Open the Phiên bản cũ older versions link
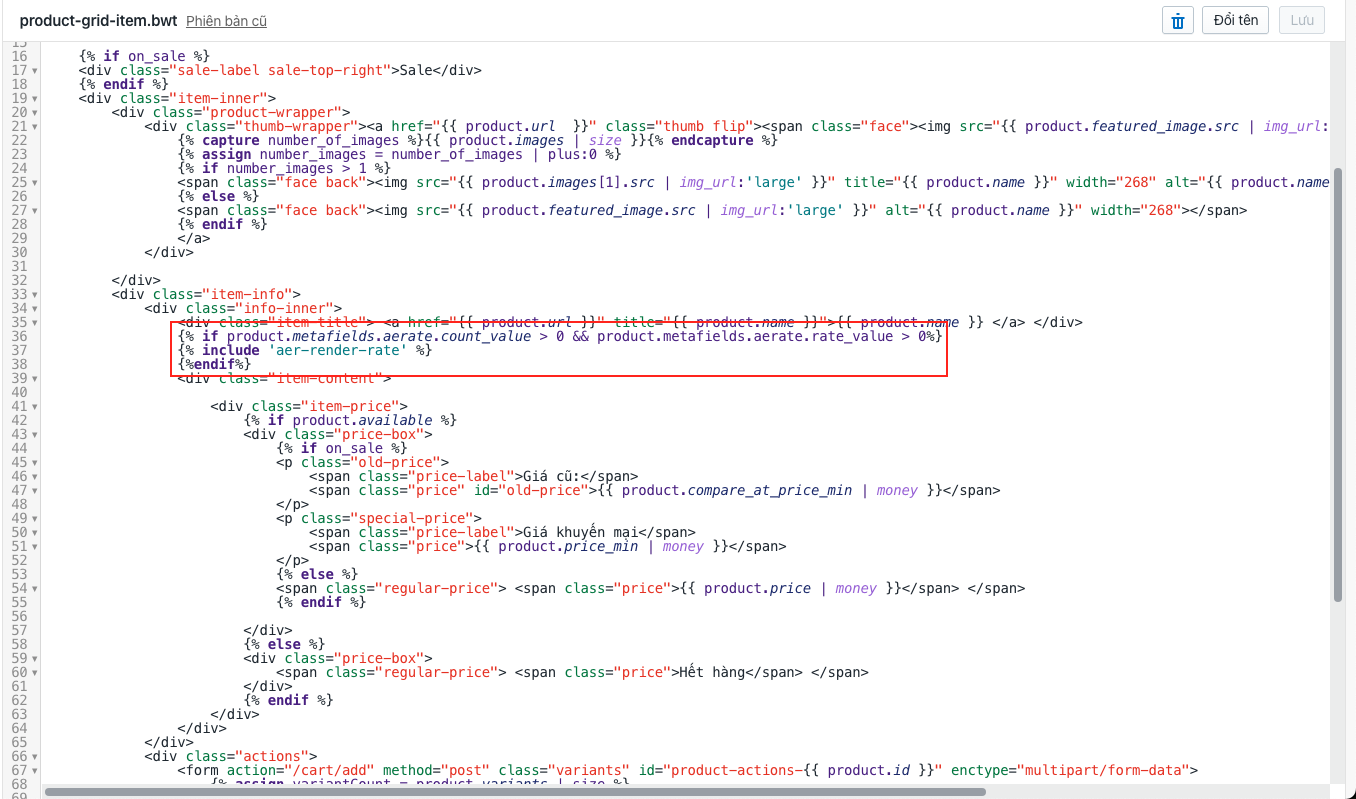The image size is (1356, 799). pyautogui.click(x=226, y=21)
